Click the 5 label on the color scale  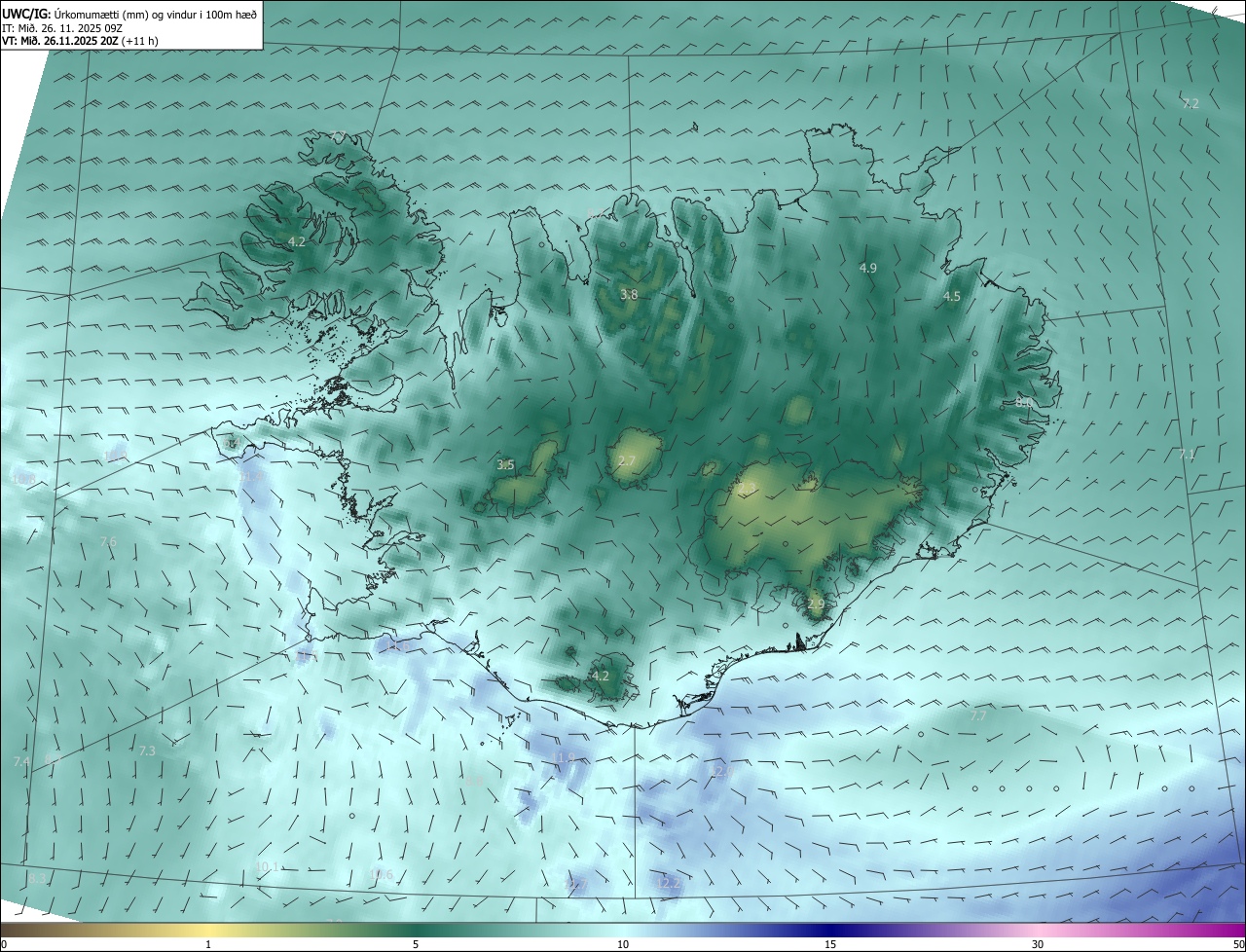tap(416, 944)
